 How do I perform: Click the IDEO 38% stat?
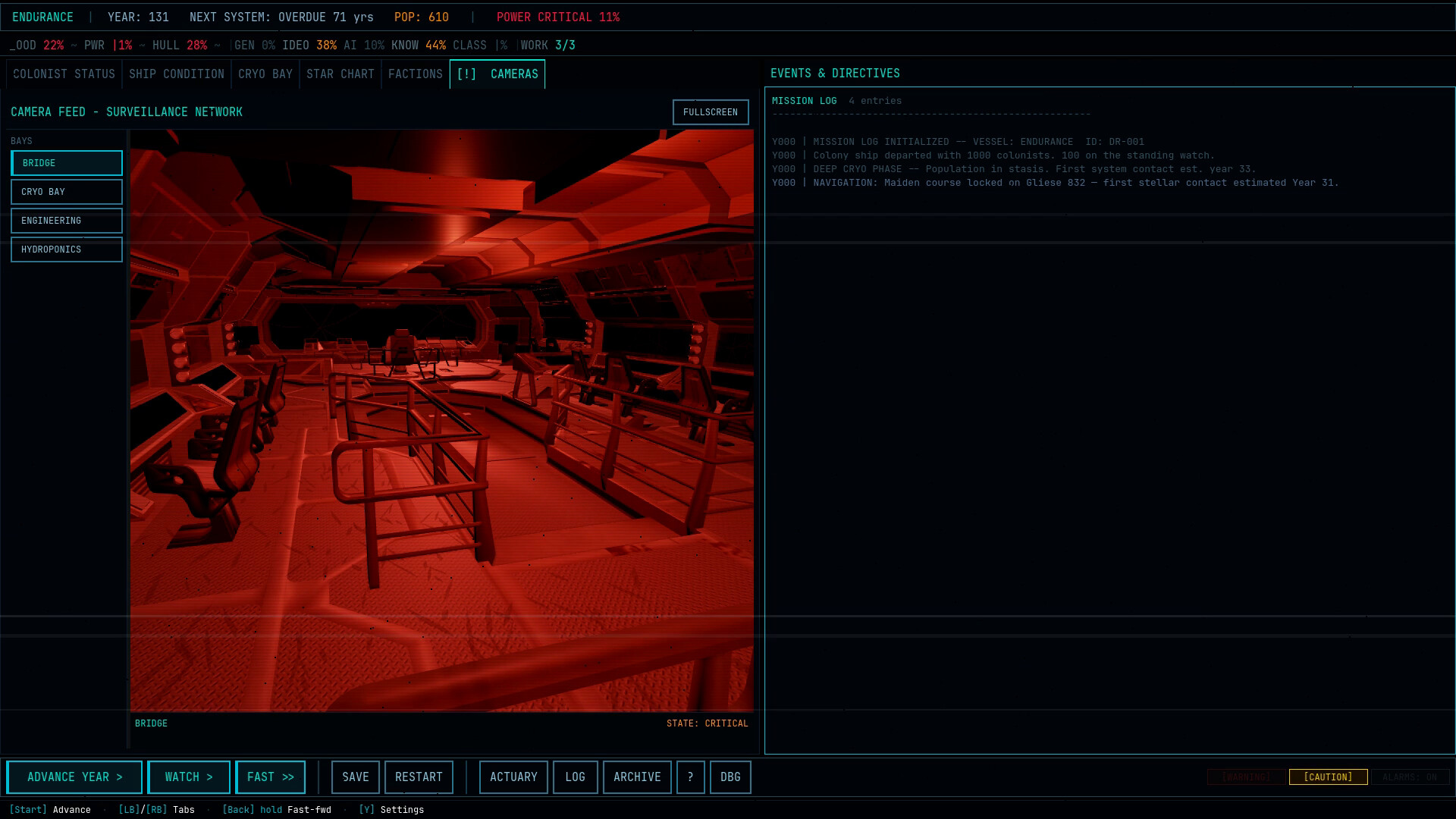pyautogui.click(x=309, y=45)
